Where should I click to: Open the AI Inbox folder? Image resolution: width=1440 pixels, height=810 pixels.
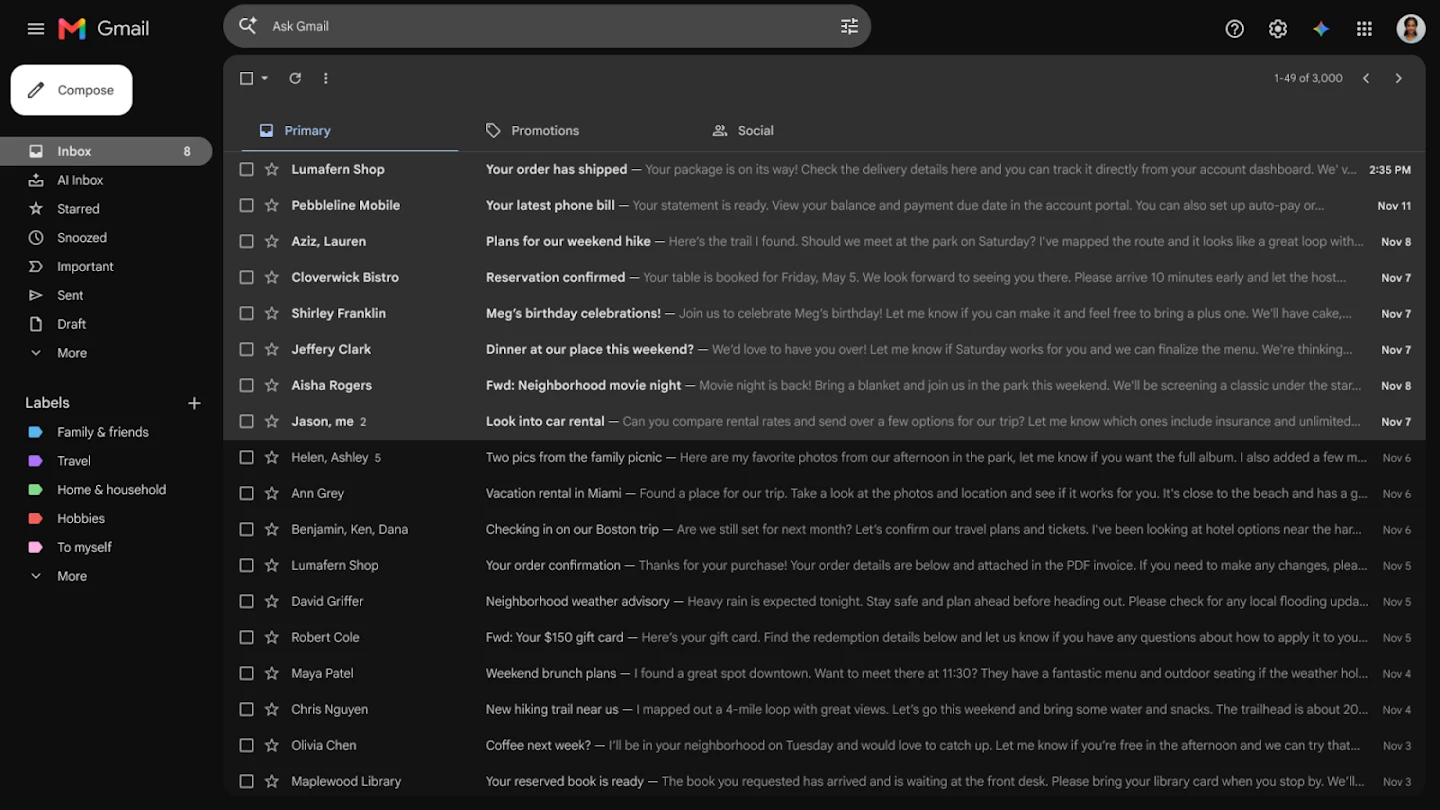pyautogui.click(x=106, y=180)
